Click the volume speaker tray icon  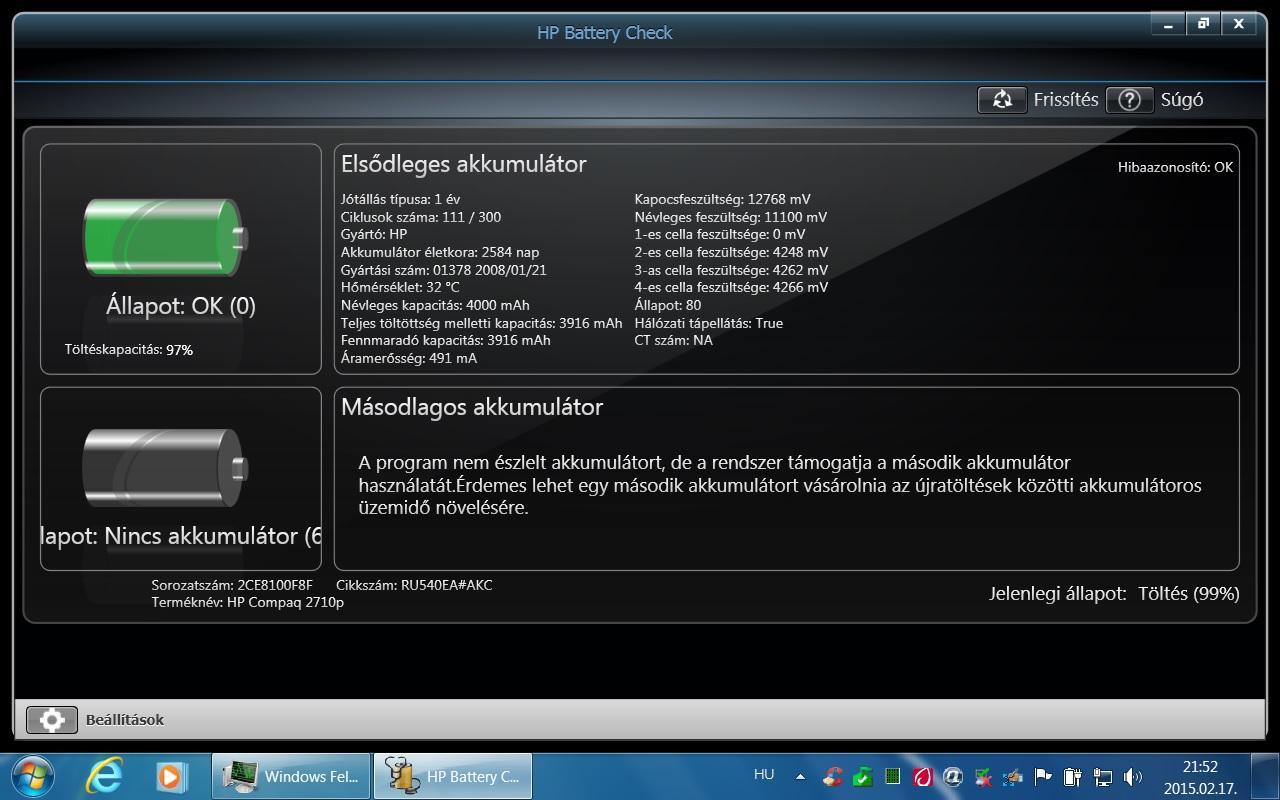coord(1133,776)
